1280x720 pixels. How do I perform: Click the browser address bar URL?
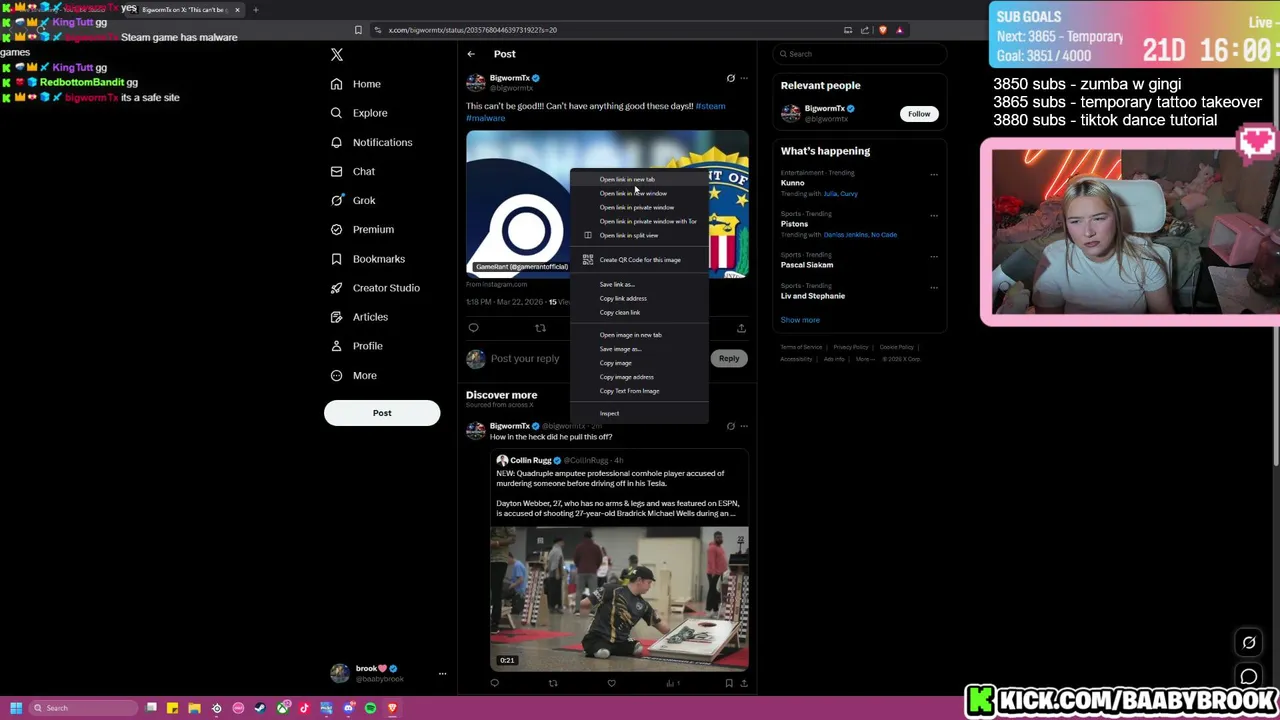pyautogui.click(x=473, y=30)
